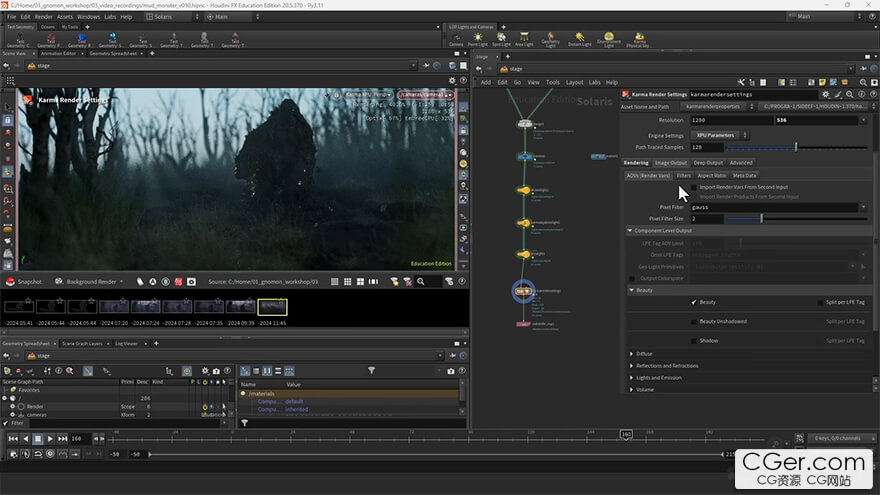The width and height of the screenshot is (880, 495).
Task: Click the scene graph tree filter funnel icon
Action: coord(371,370)
